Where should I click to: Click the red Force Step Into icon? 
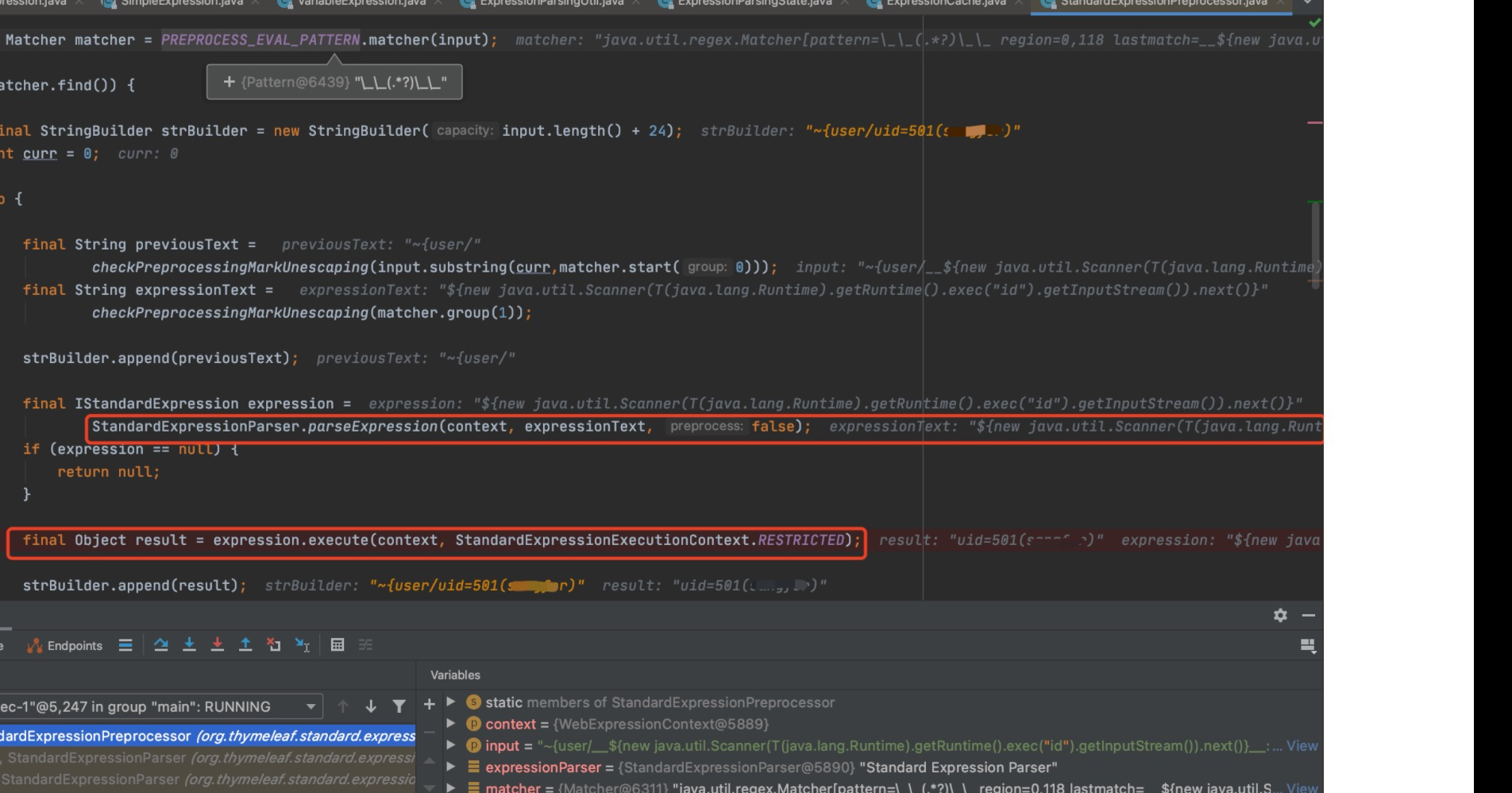point(217,645)
